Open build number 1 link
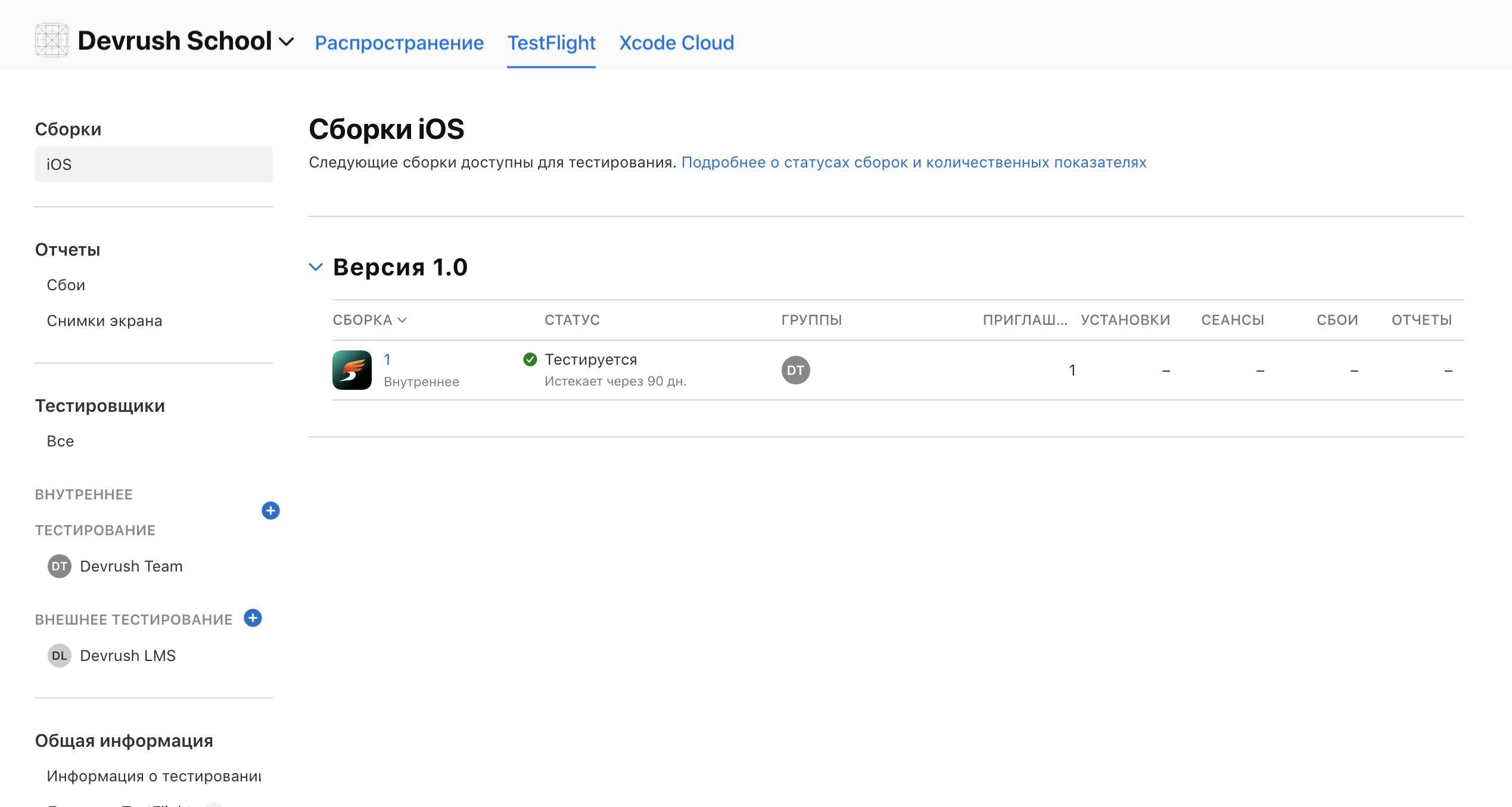 coord(387,359)
